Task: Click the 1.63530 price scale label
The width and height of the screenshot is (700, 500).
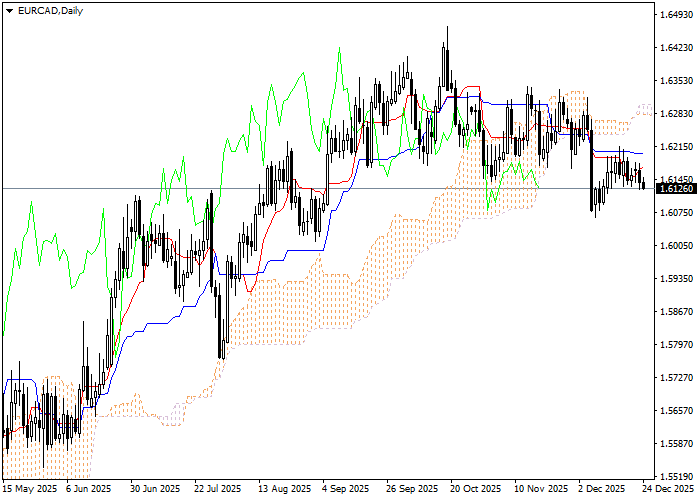Action: coord(676,81)
